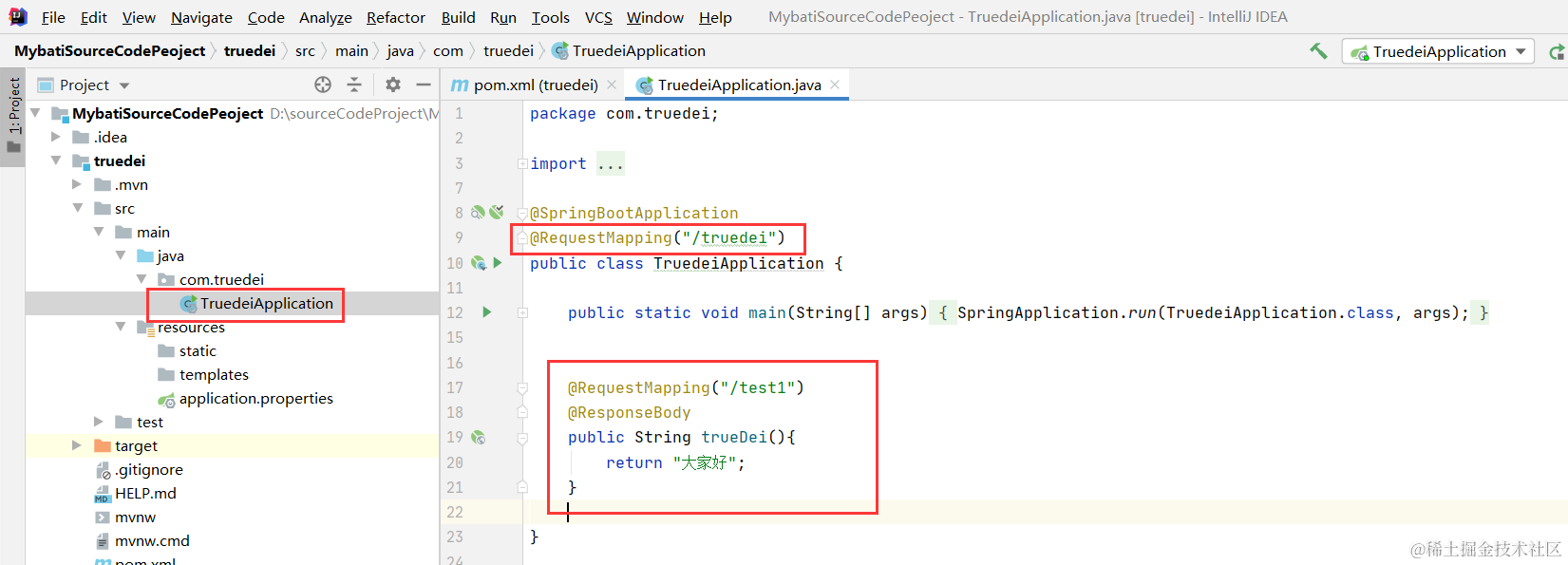
Task: Open the Navigate menu
Action: (201, 17)
